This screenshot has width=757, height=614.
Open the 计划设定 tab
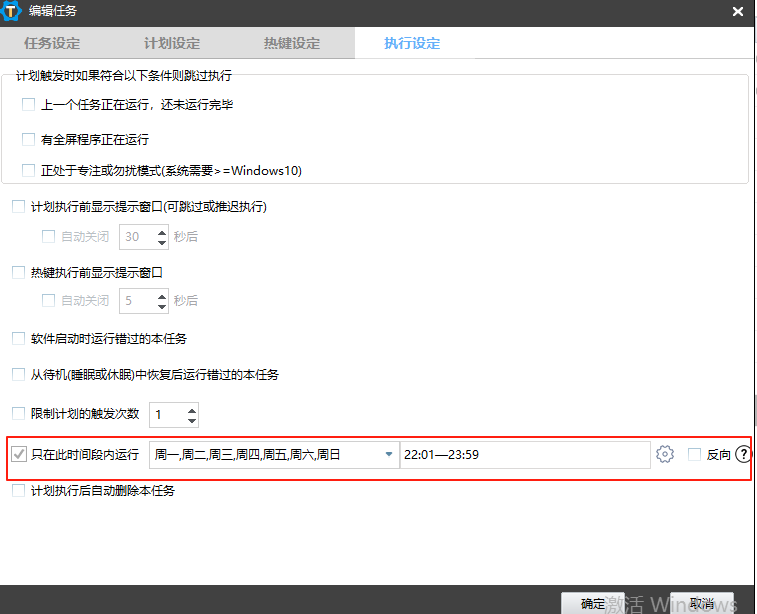pos(172,43)
